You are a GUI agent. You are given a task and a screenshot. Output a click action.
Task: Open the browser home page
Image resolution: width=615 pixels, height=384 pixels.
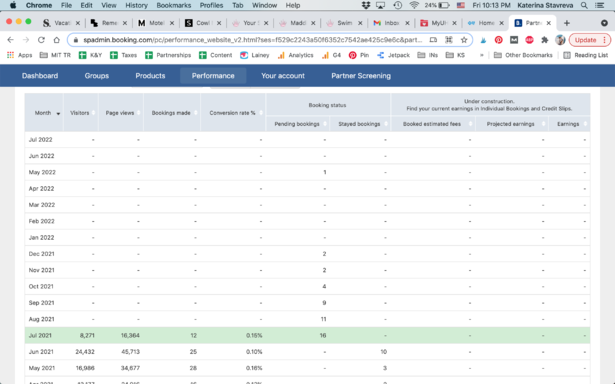pos(56,40)
